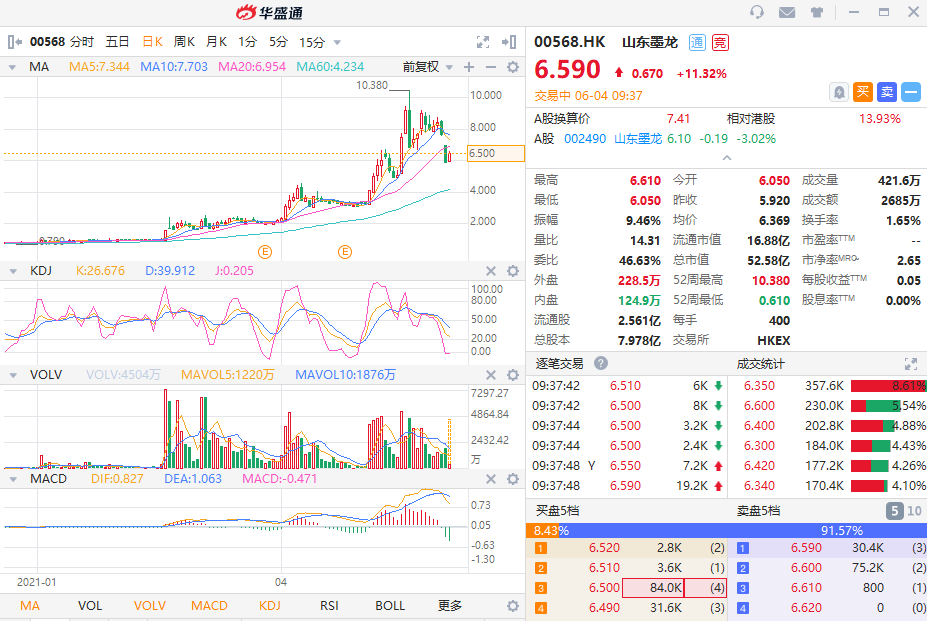Click the blue 卖 sell button

(887, 92)
